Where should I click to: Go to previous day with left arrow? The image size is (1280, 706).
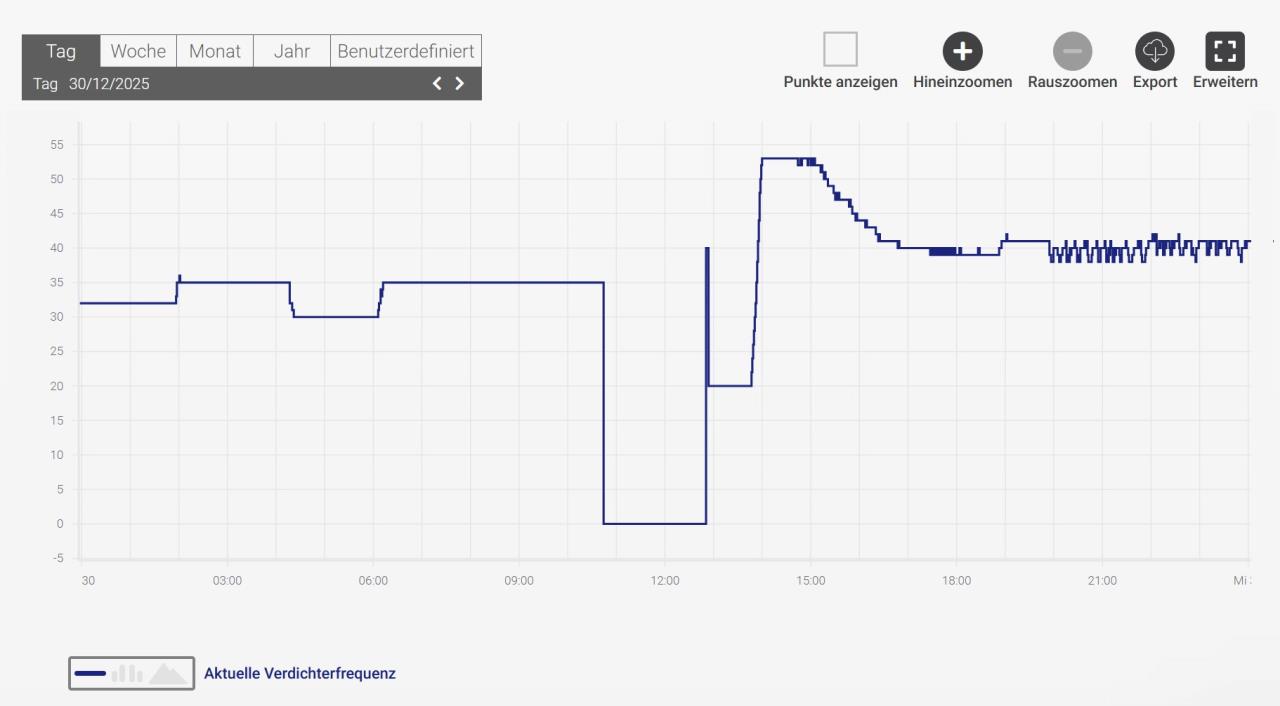[x=437, y=84]
